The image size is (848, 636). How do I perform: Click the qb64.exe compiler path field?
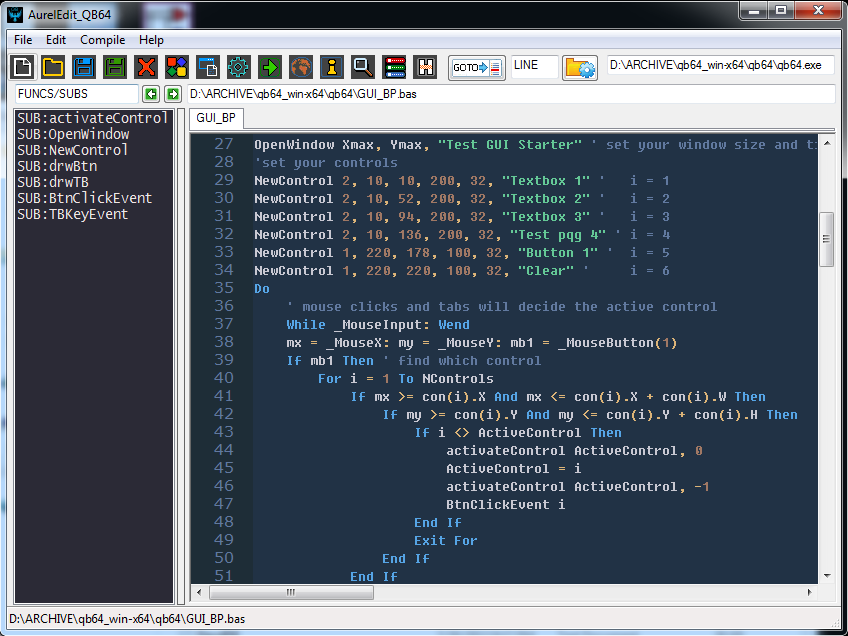point(720,65)
